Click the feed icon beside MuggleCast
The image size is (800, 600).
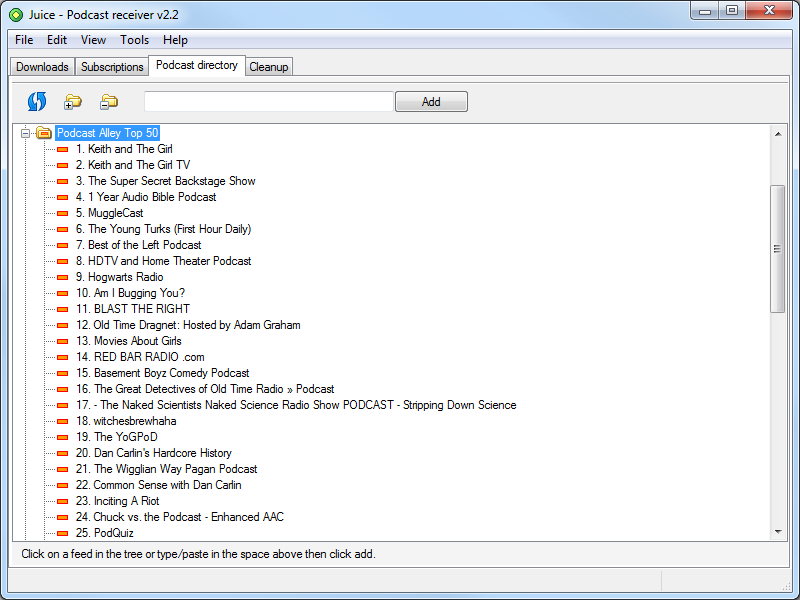pos(62,213)
